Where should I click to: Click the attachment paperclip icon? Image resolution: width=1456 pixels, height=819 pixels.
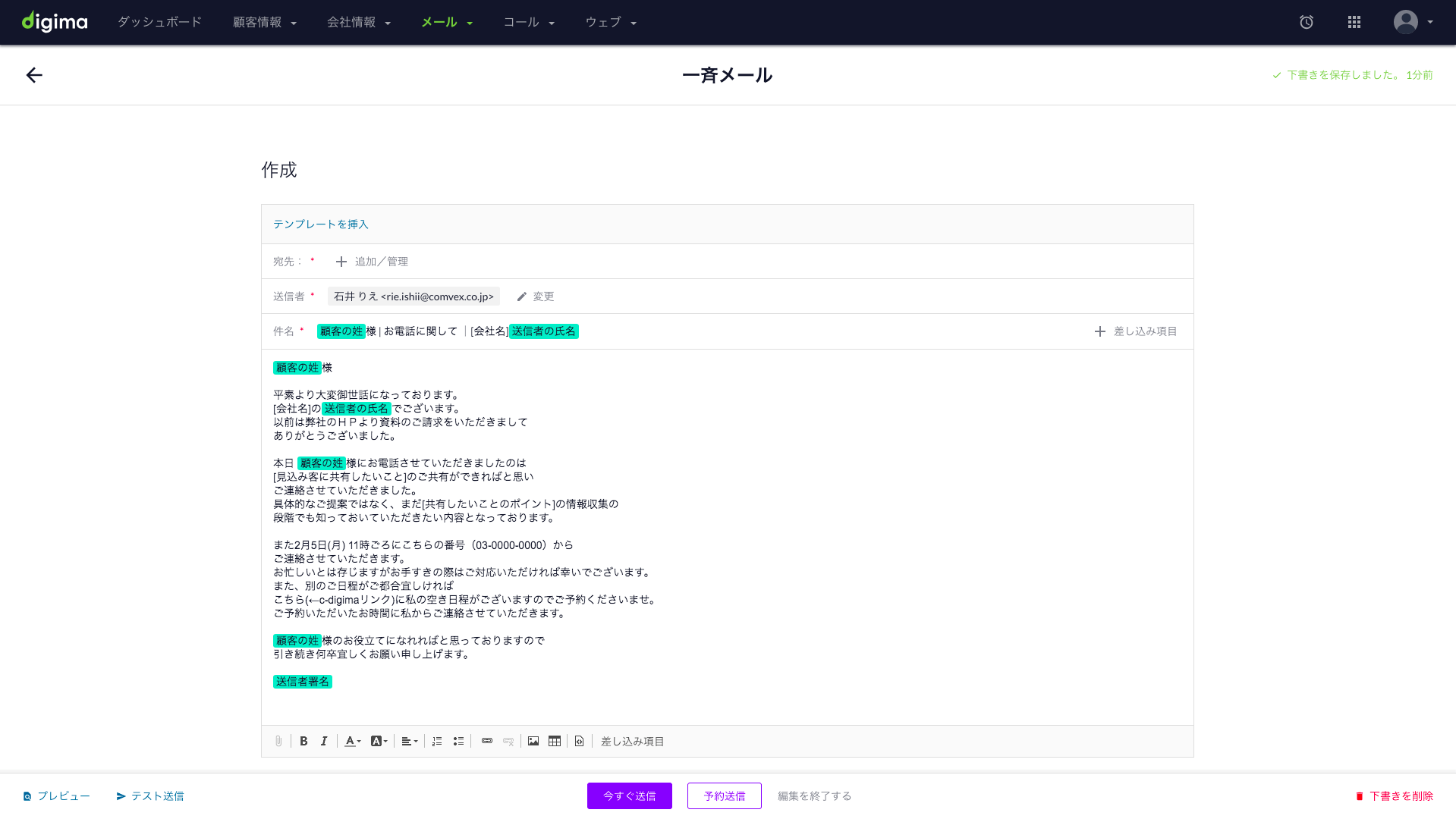point(278,741)
